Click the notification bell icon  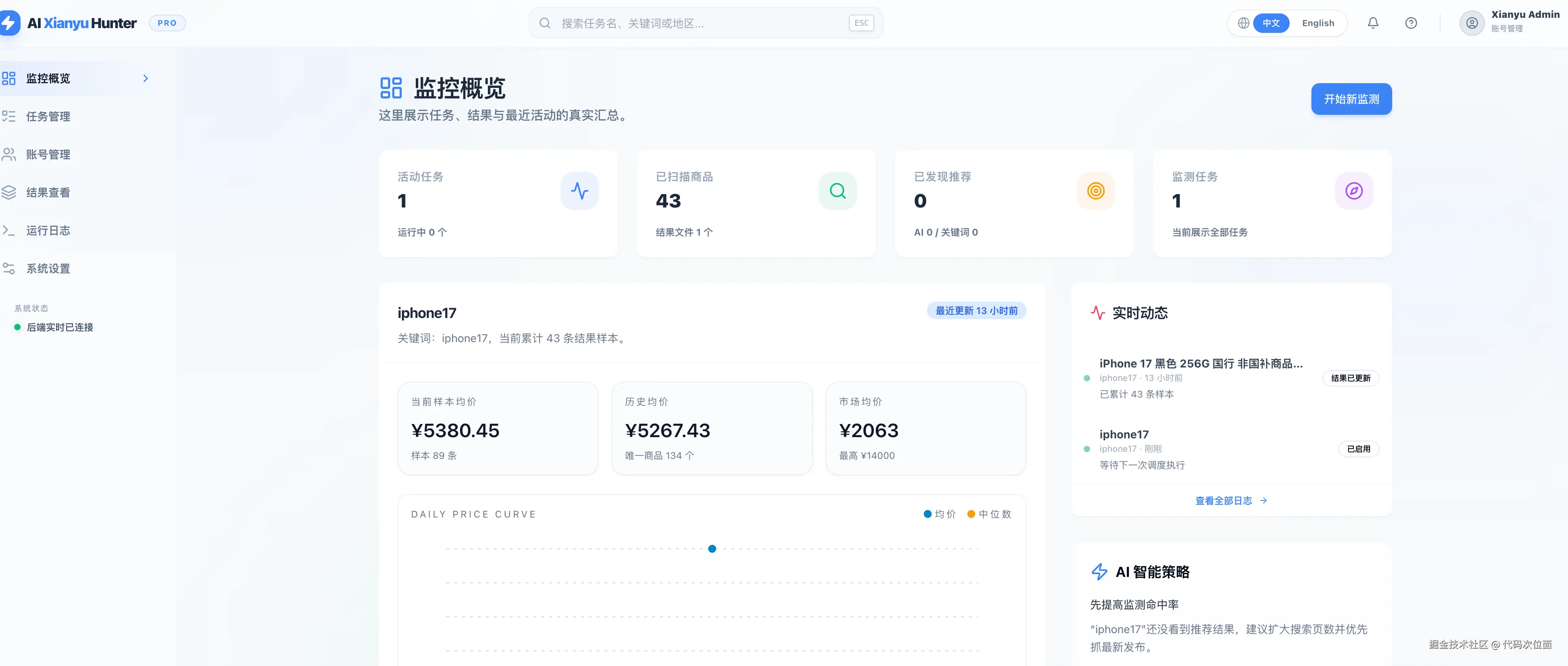point(1373,23)
